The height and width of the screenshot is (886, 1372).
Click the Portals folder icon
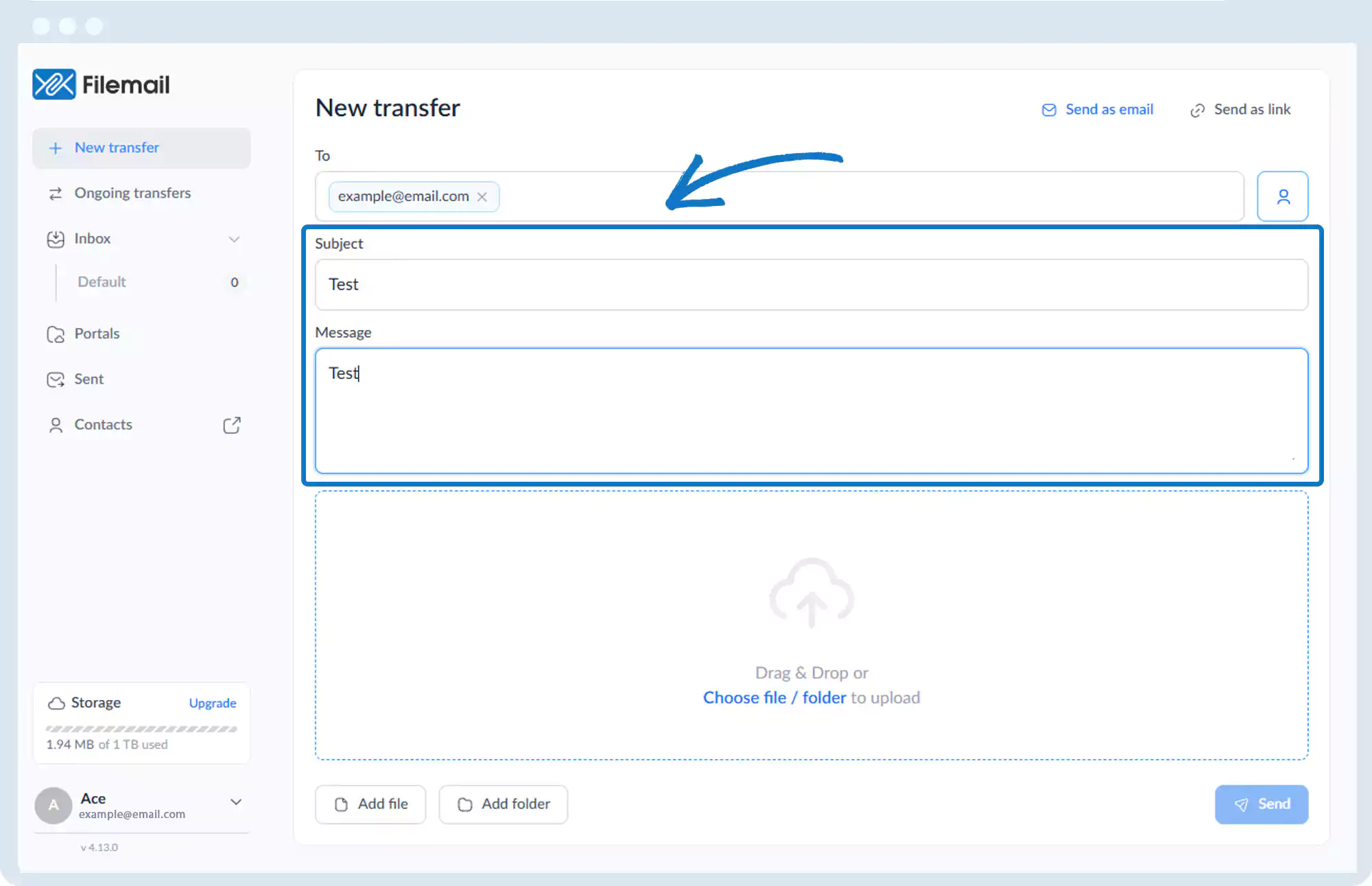tap(56, 334)
